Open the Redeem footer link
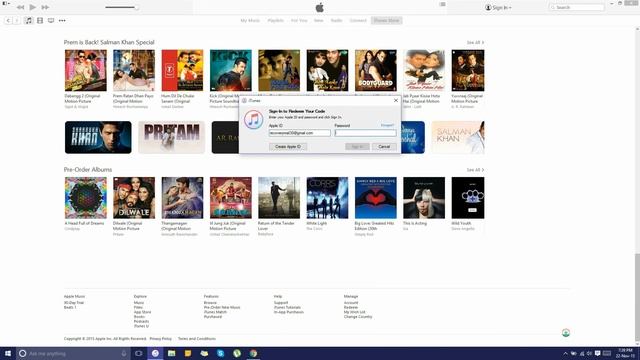Screen dimensions: 640x360 (351, 307)
